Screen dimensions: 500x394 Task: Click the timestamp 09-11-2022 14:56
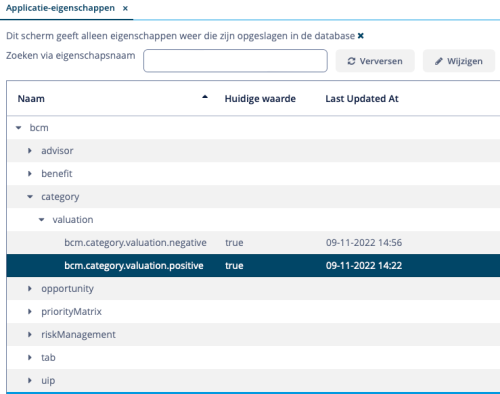364,243
